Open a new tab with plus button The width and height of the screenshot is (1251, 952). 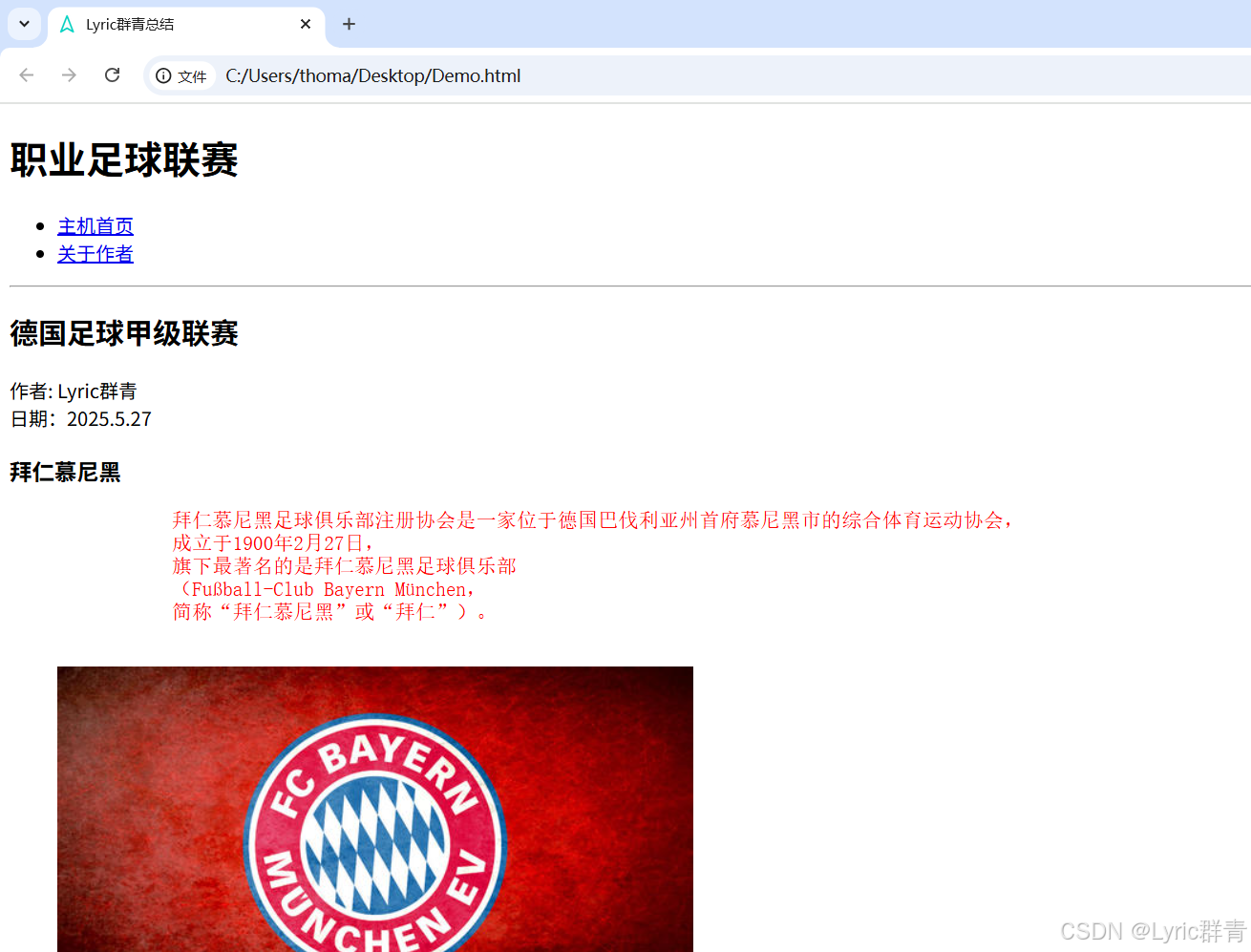tap(350, 24)
